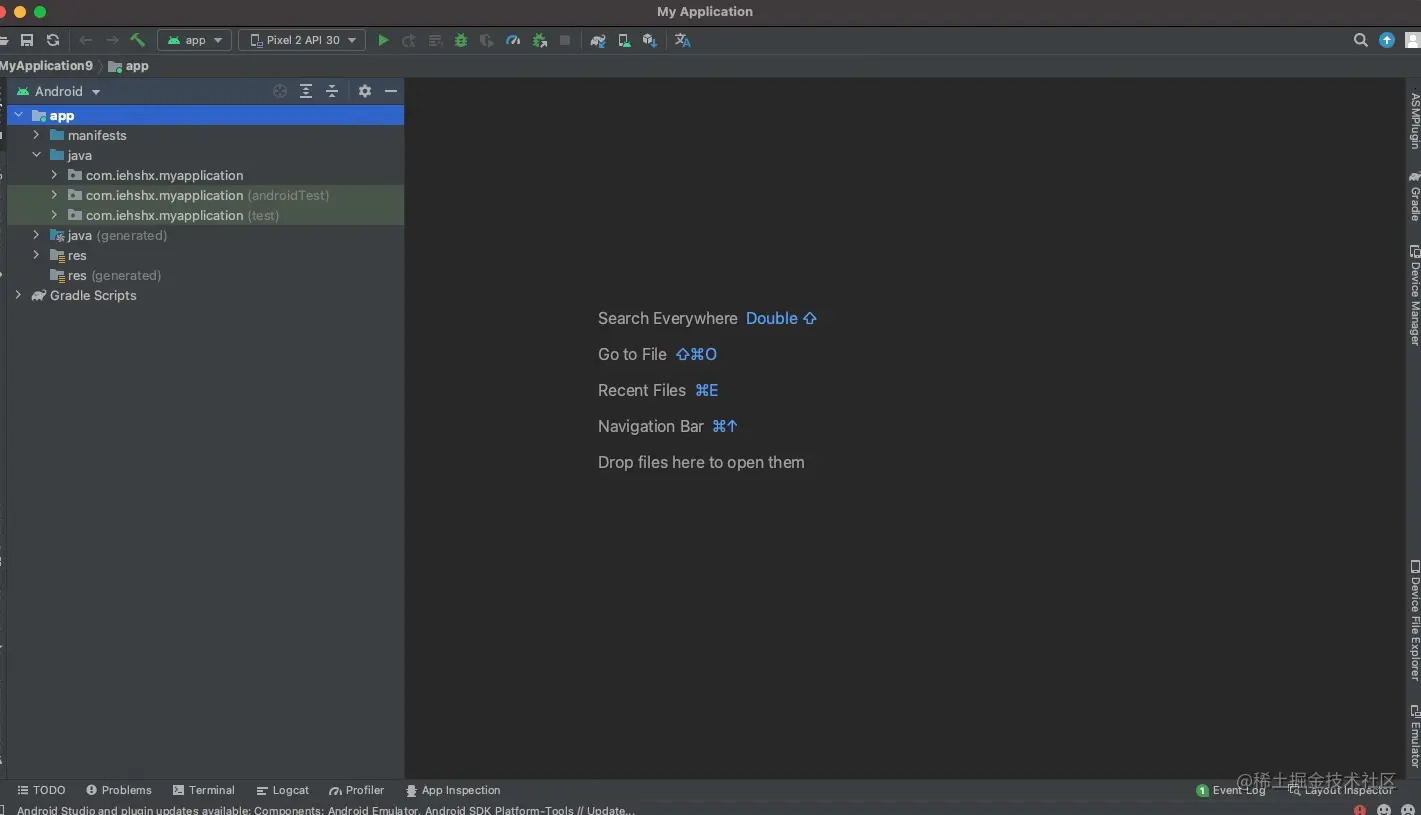Open the Android project view dropdown

[59, 91]
